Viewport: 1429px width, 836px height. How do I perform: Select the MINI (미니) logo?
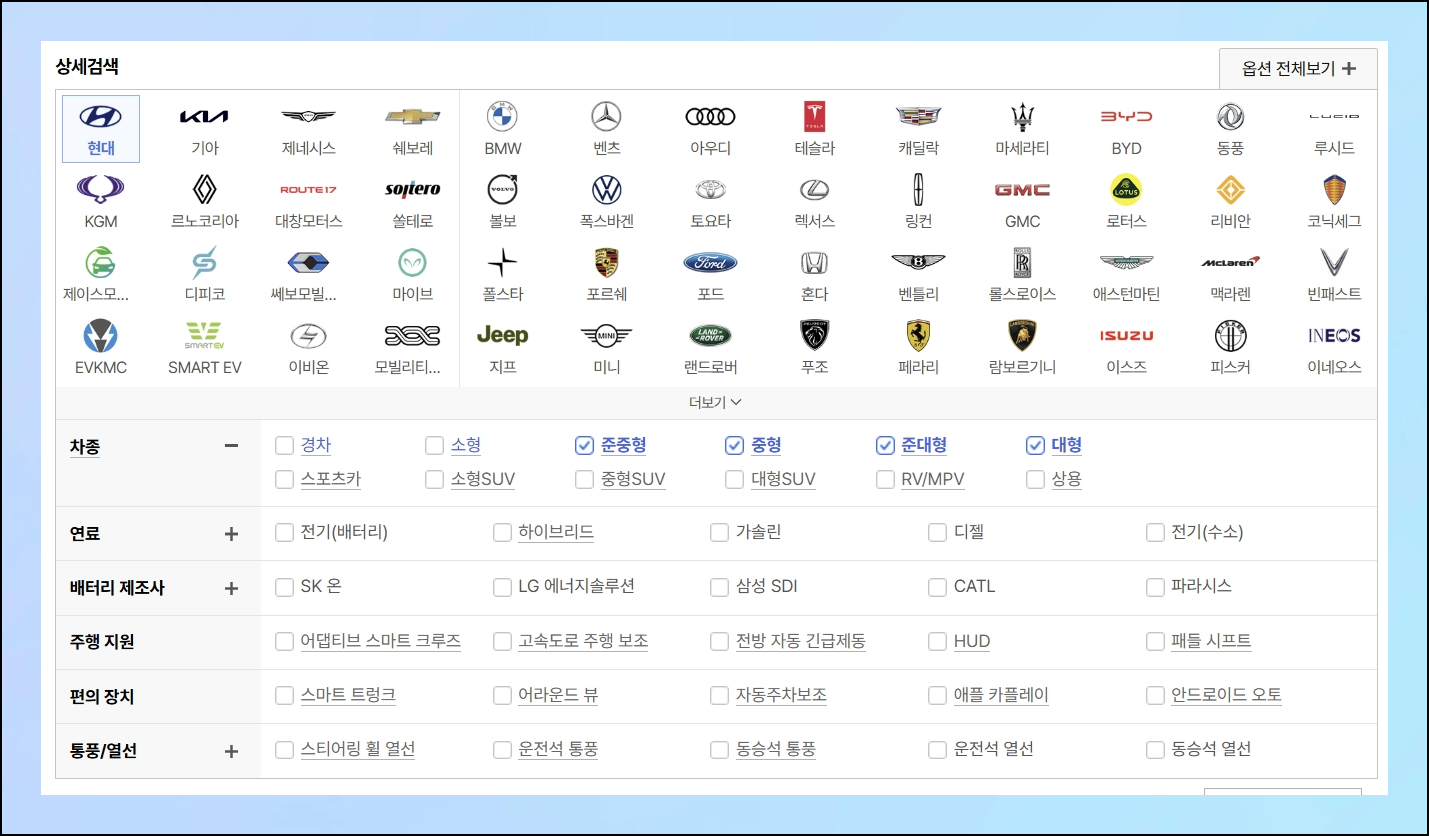(606, 335)
